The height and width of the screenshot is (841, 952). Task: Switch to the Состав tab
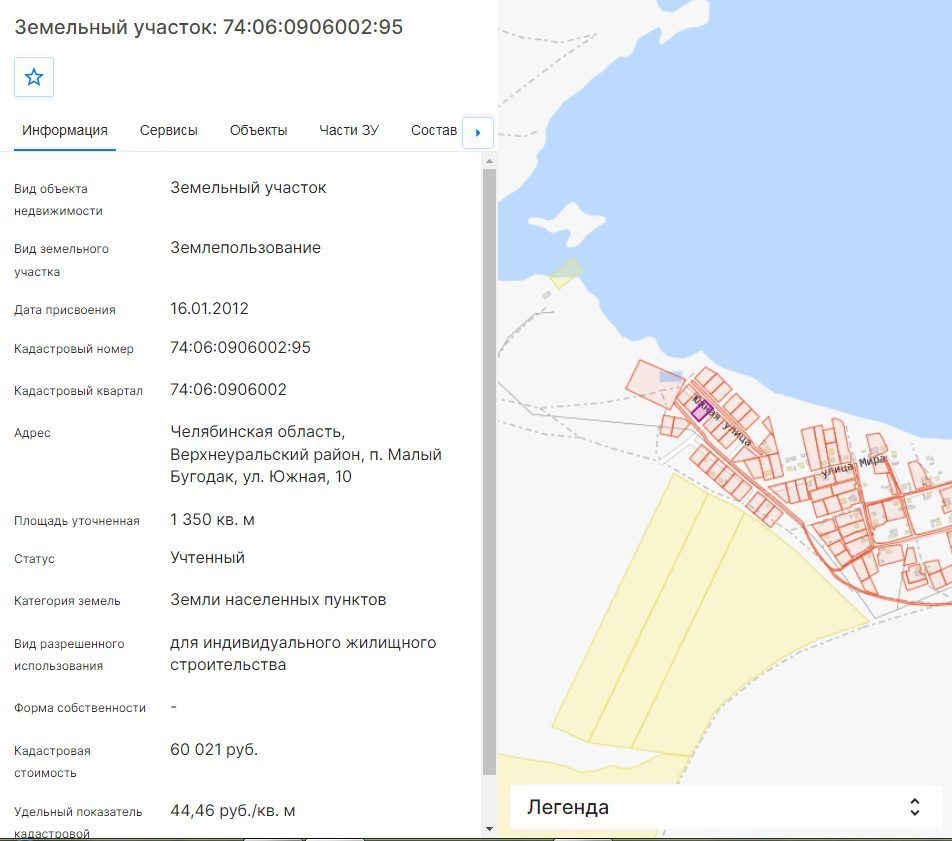point(434,131)
